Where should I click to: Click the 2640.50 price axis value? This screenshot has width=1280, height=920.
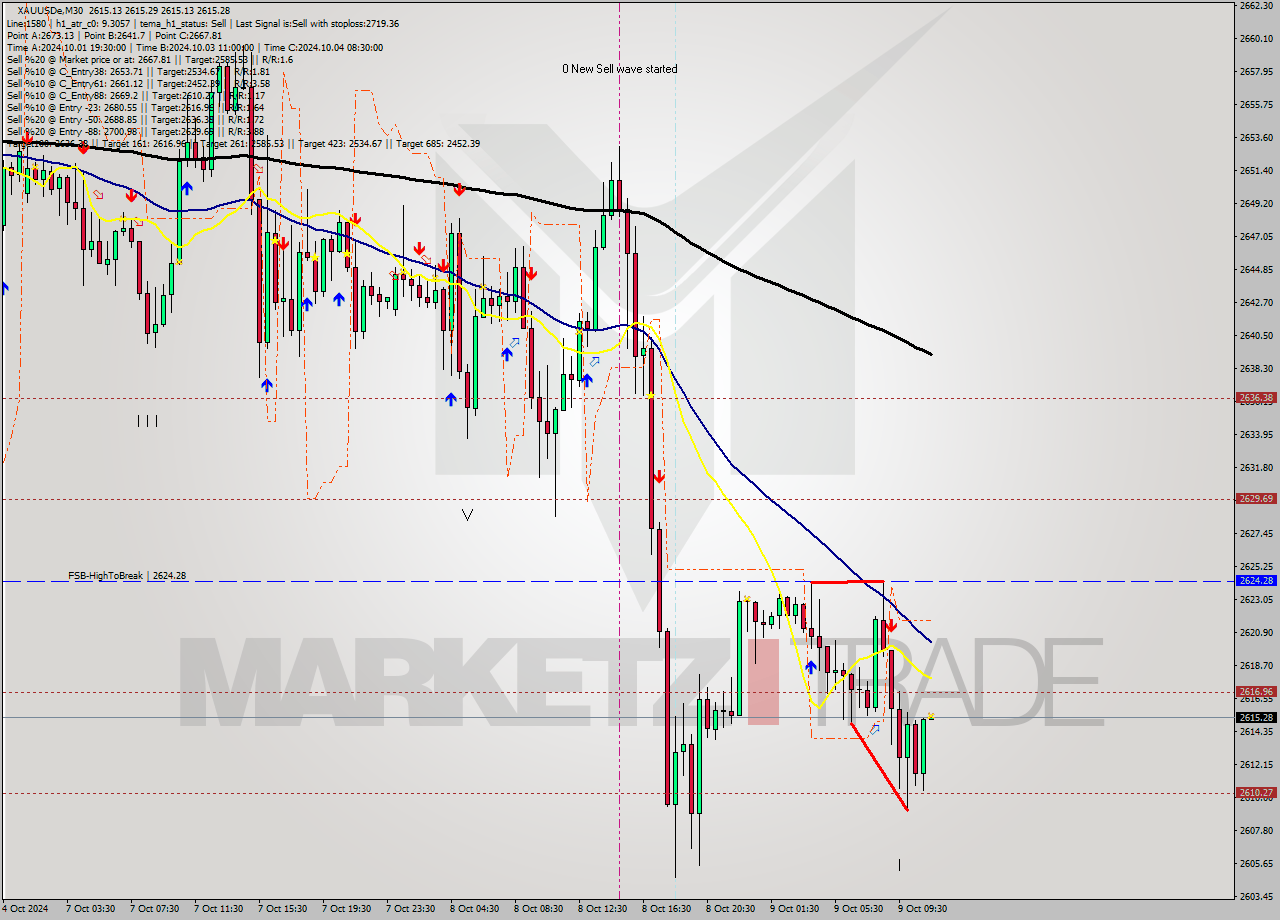point(1256,335)
